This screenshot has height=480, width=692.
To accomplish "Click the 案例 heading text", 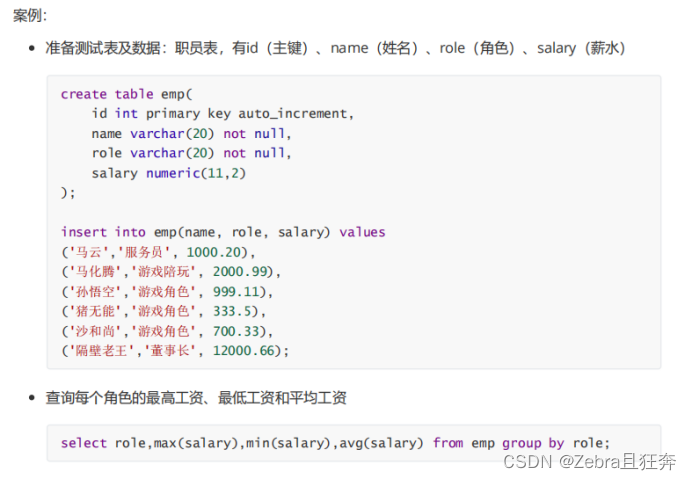I will pyautogui.click(x=30, y=15).
